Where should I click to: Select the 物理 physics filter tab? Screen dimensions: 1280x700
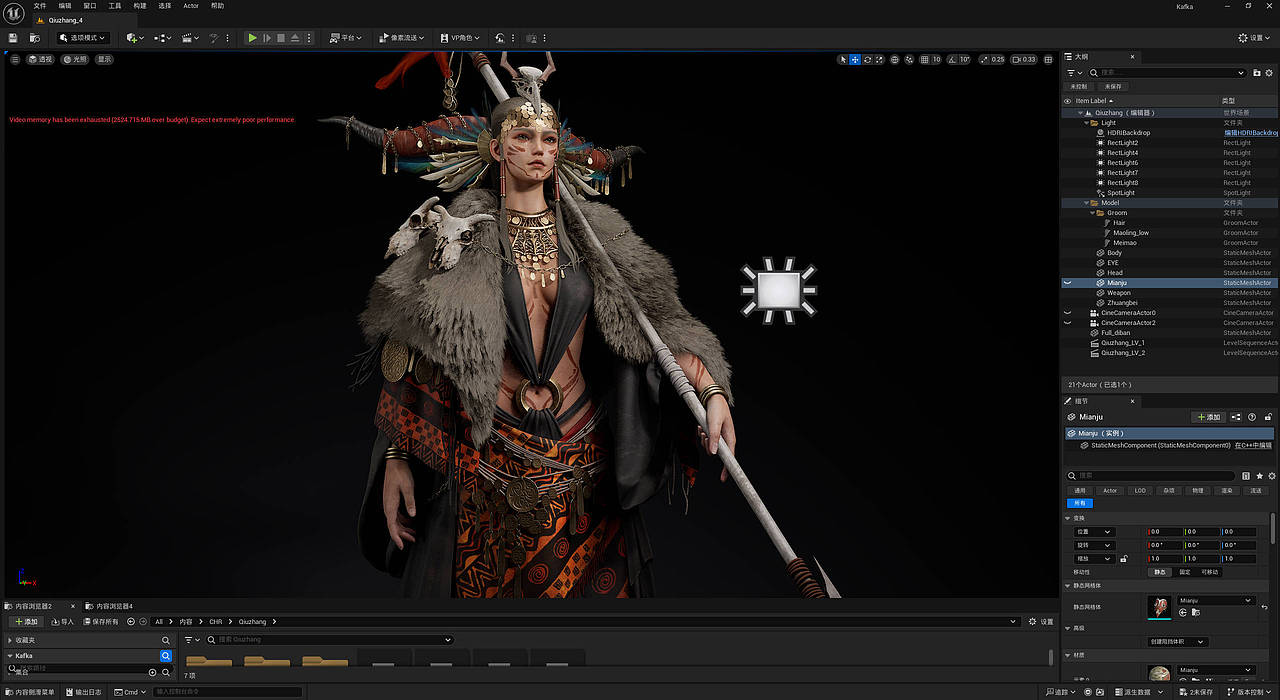[x=1198, y=490]
